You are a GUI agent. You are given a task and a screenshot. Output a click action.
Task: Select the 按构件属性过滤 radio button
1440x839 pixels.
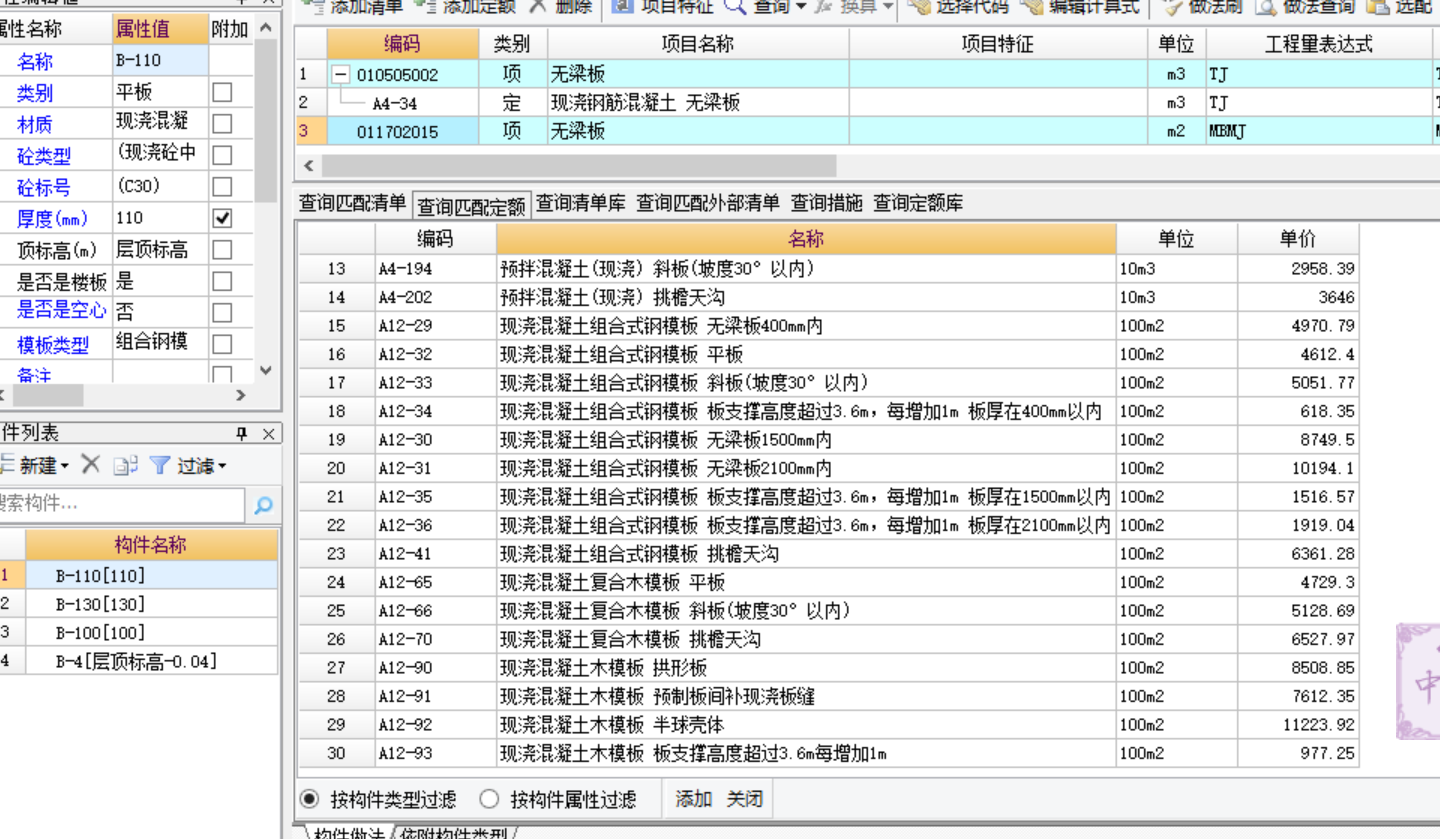489,799
